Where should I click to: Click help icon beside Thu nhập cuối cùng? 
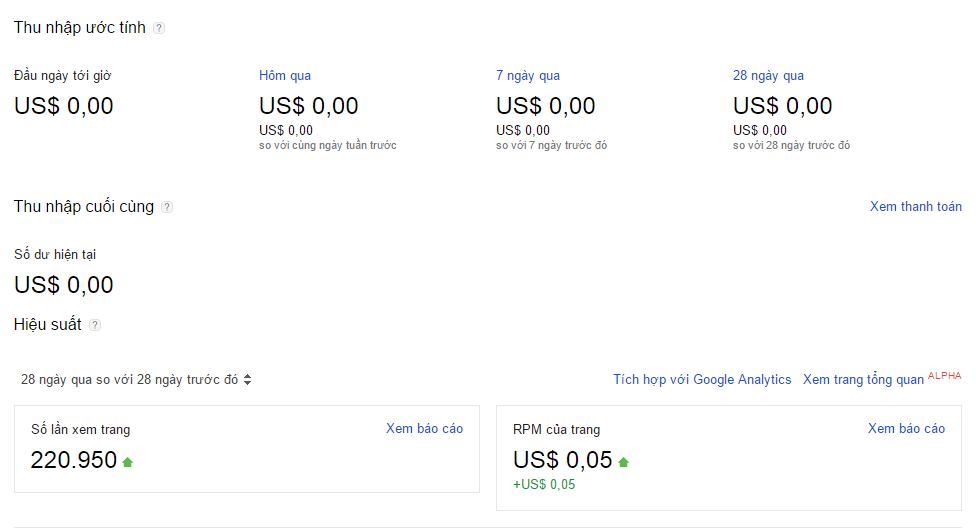click(x=167, y=207)
